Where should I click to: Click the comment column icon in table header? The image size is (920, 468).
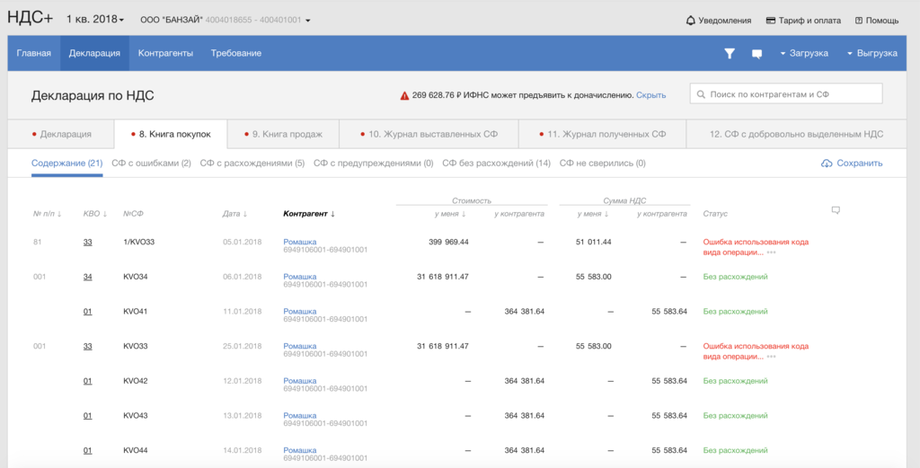tap(836, 210)
